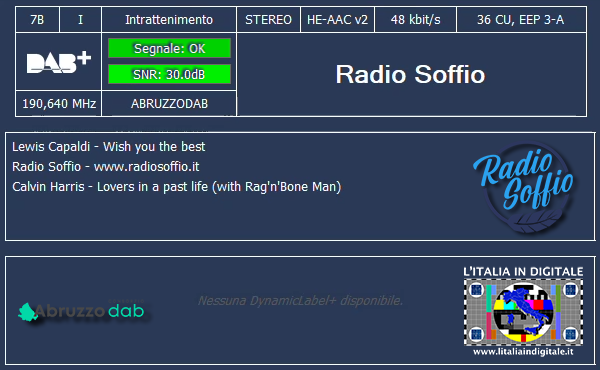Click the 'STEREO' audio mode cell

coord(268,20)
